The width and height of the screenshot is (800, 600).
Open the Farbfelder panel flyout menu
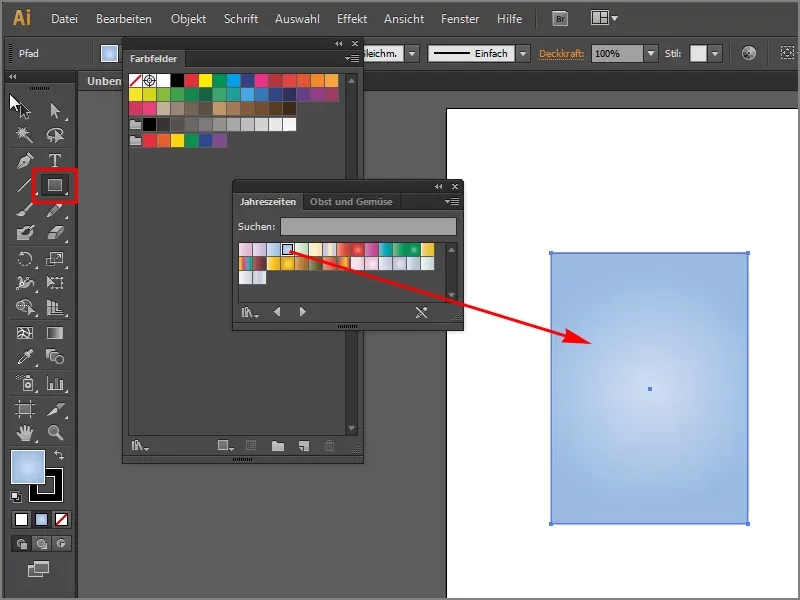pos(353,59)
